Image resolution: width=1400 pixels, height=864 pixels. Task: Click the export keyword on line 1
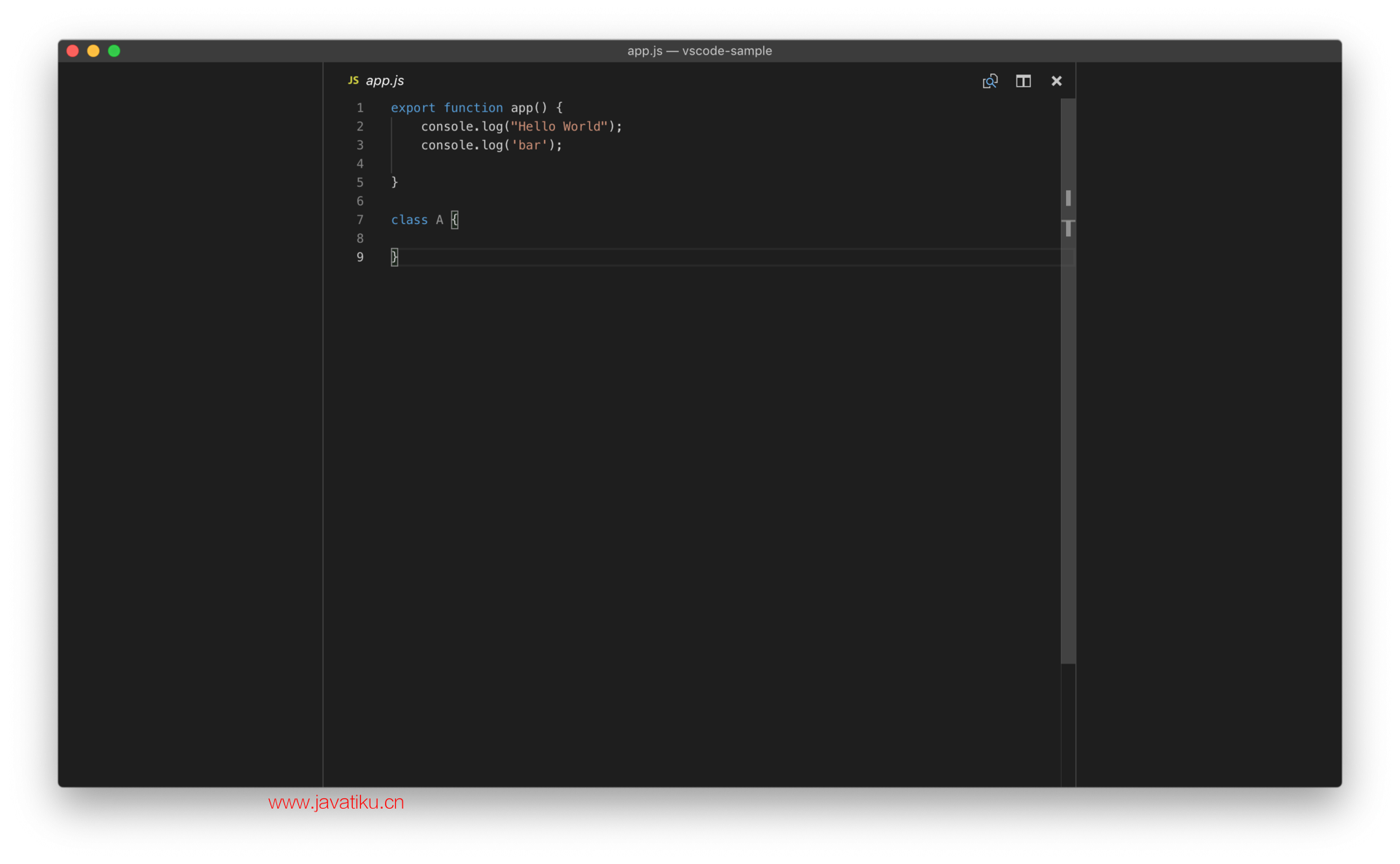click(x=413, y=108)
